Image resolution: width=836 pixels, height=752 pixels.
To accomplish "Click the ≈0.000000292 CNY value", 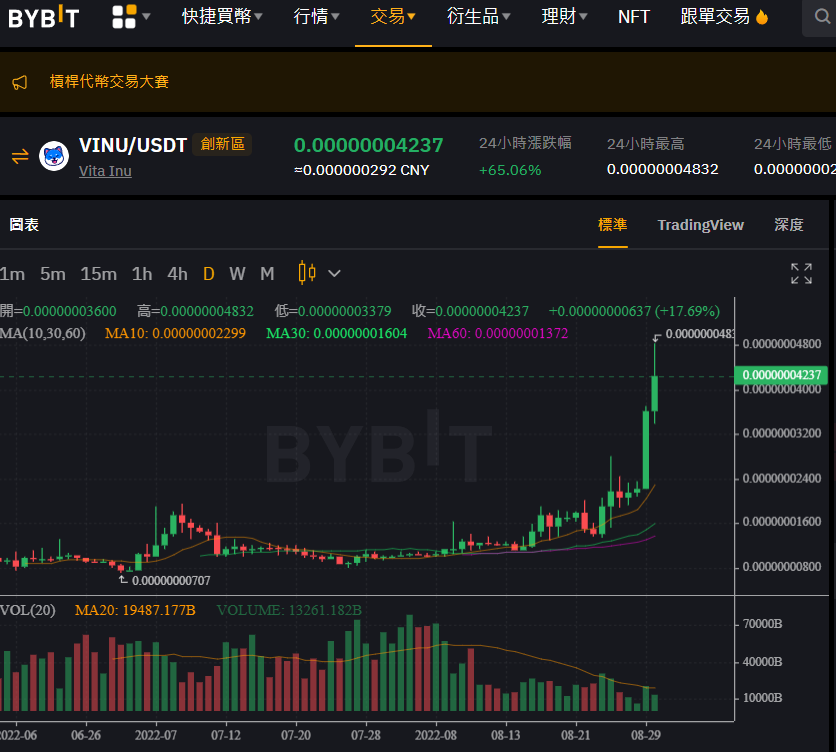I will (x=361, y=170).
